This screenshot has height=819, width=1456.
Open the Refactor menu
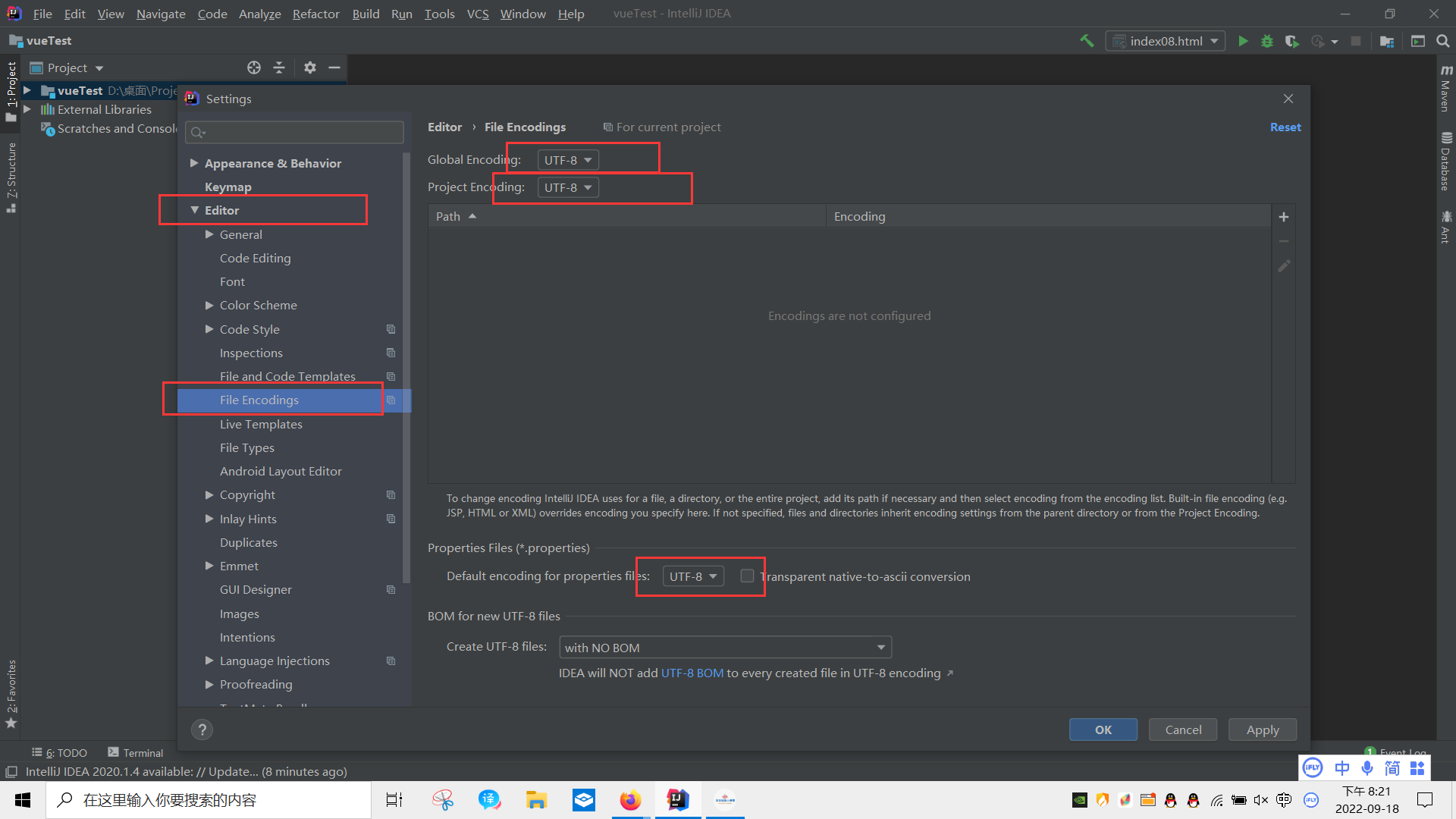pyautogui.click(x=315, y=14)
